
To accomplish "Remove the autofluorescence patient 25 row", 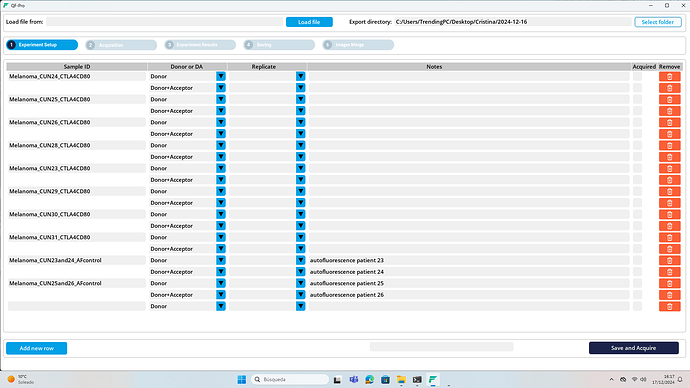I will click(x=669, y=283).
